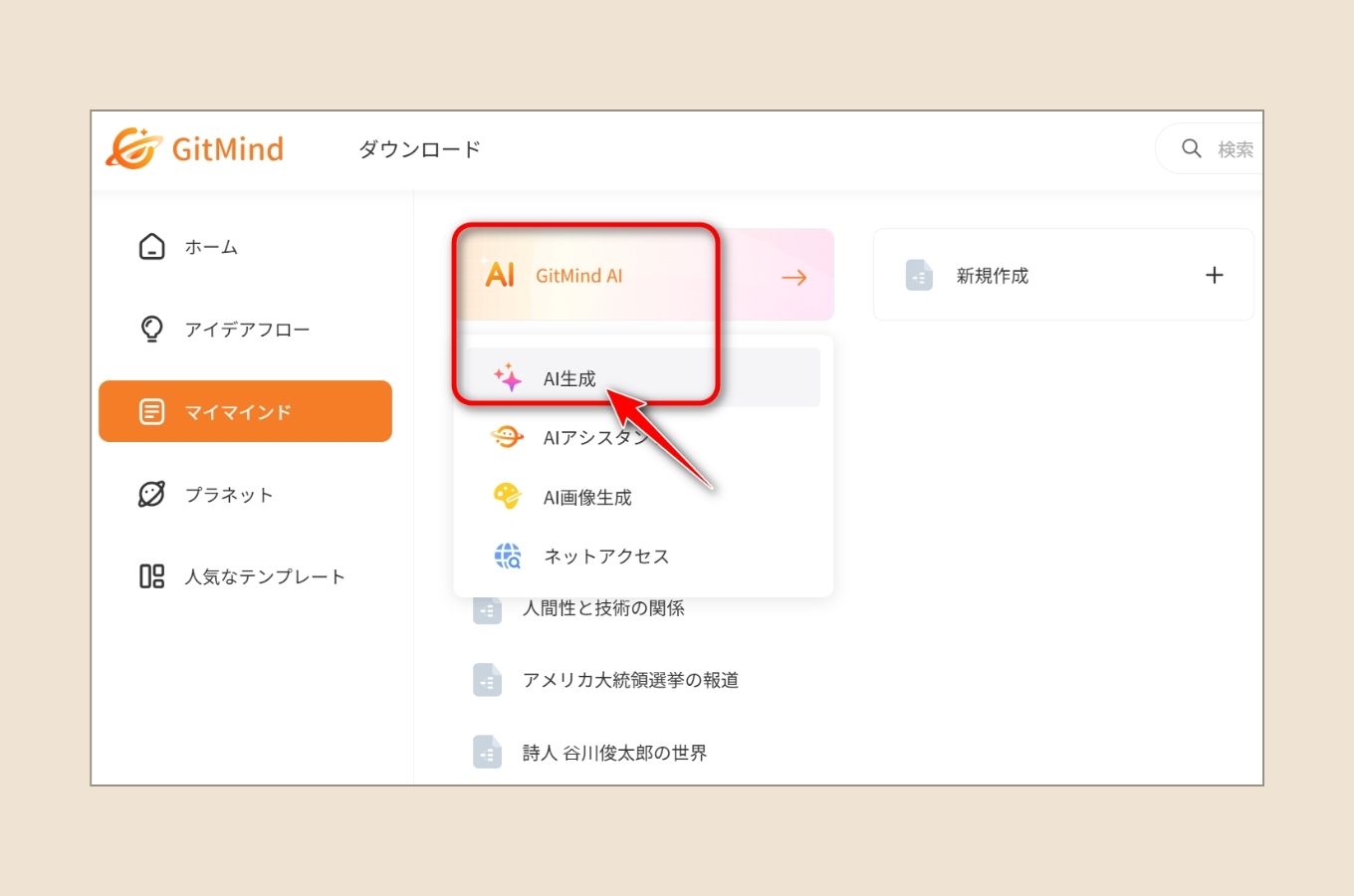Click the アイデアフロー lightbulb icon

tap(151, 329)
